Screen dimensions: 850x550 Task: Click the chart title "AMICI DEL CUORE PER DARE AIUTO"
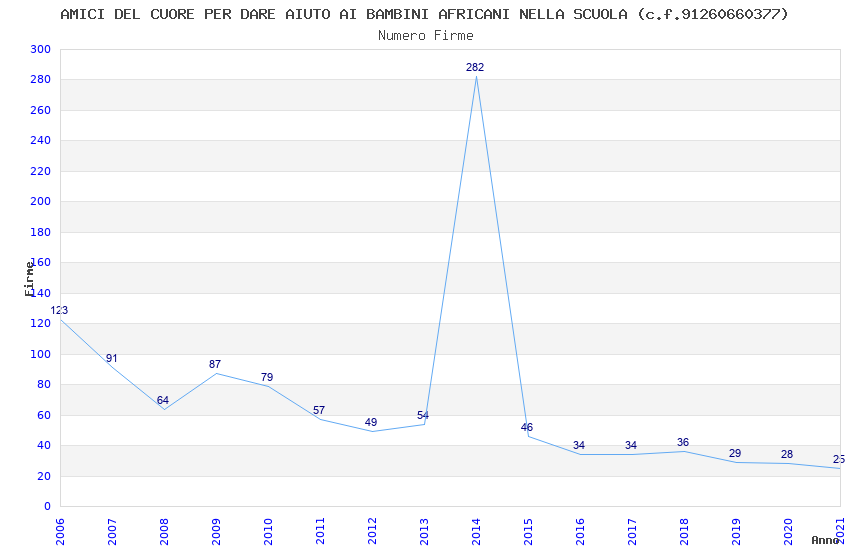[195, 14]
